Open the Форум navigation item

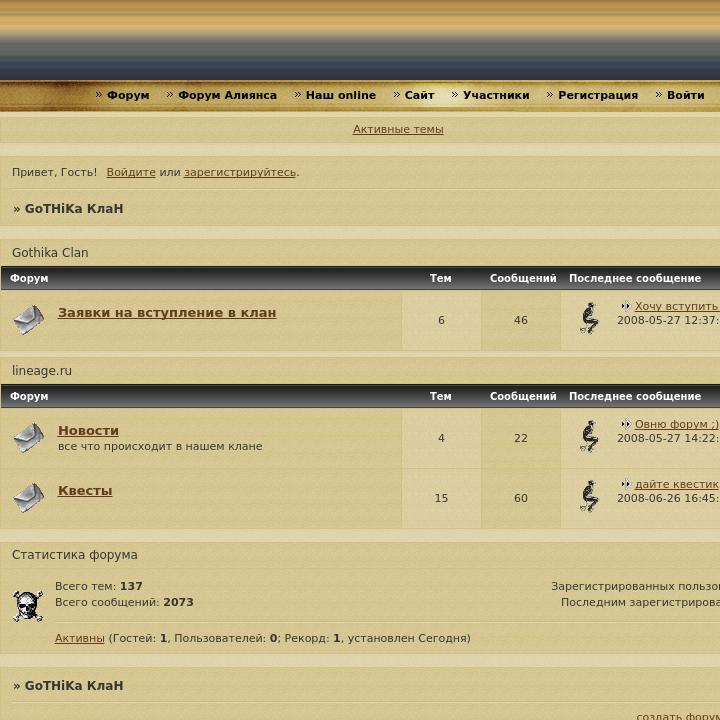[x=128, y=95]
